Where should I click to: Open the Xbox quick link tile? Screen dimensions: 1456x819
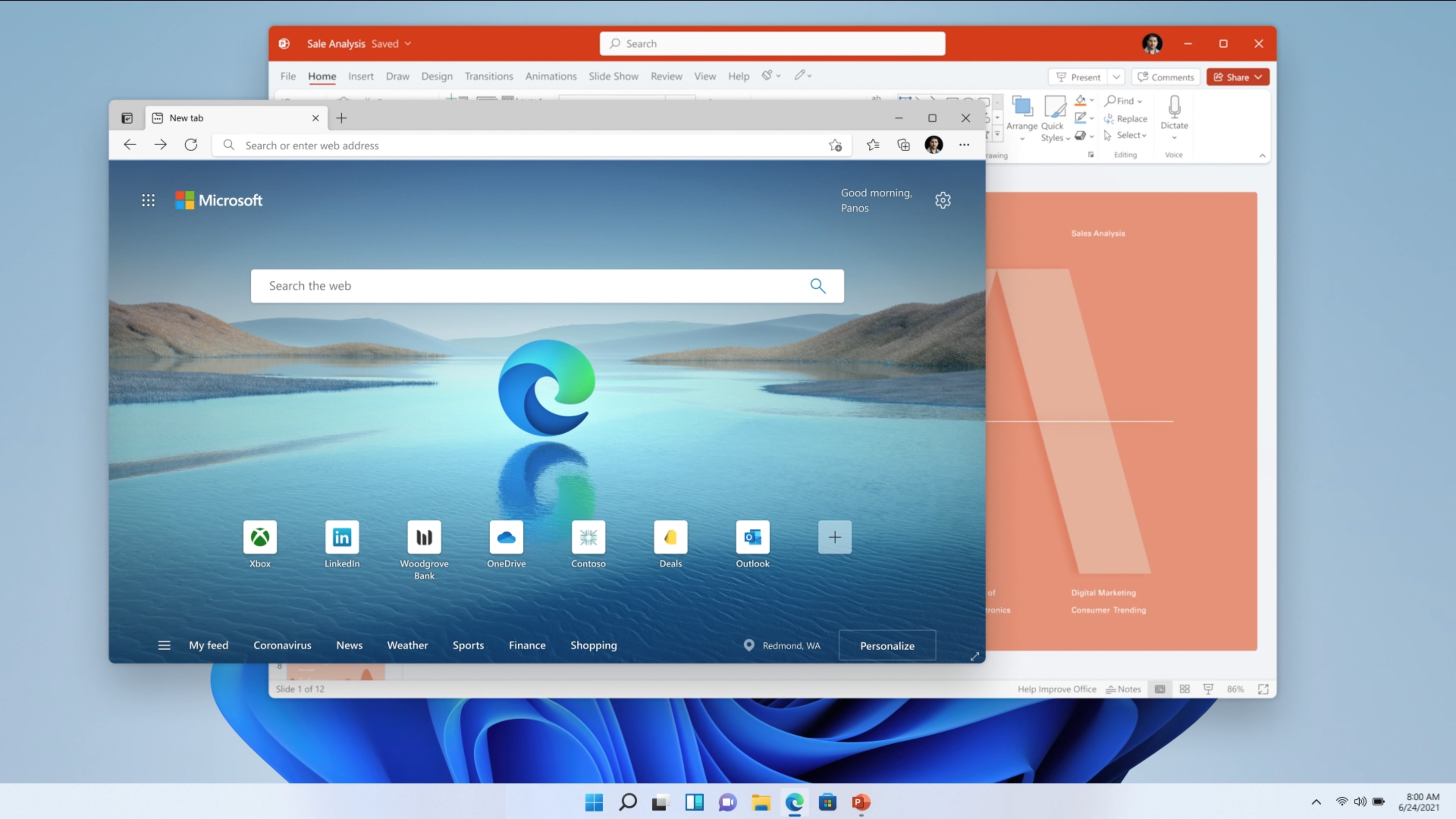tap(260, 537)
